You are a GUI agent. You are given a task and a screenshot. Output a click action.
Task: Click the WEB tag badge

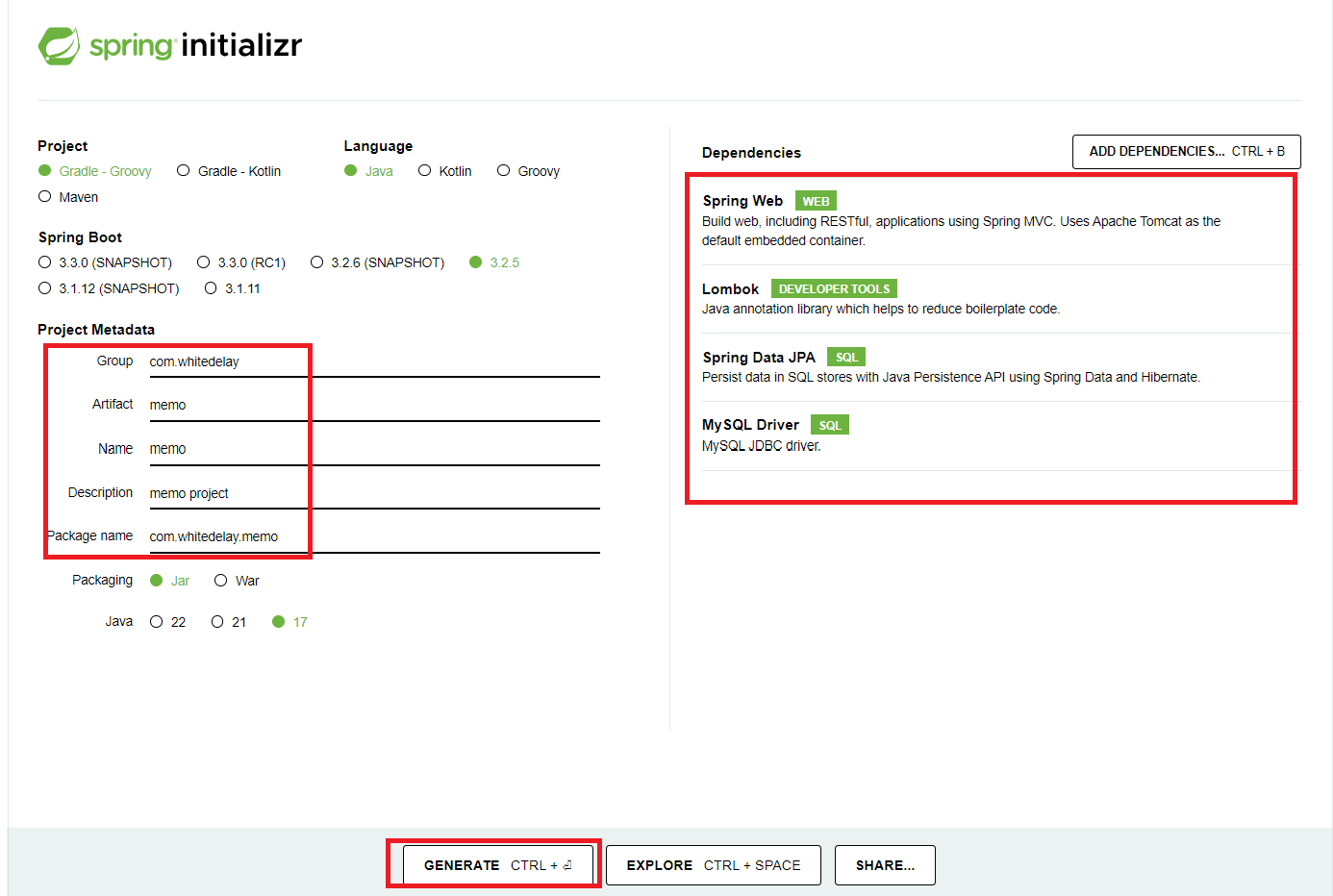point(816,201)
